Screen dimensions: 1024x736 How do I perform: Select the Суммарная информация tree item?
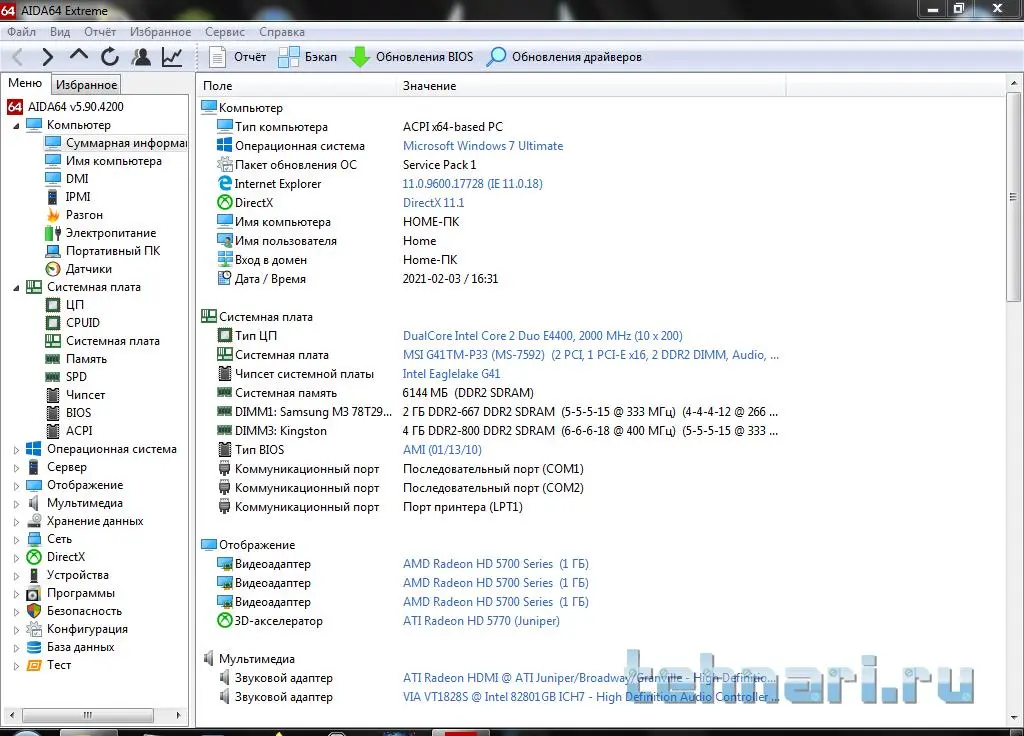coord(116,142)
